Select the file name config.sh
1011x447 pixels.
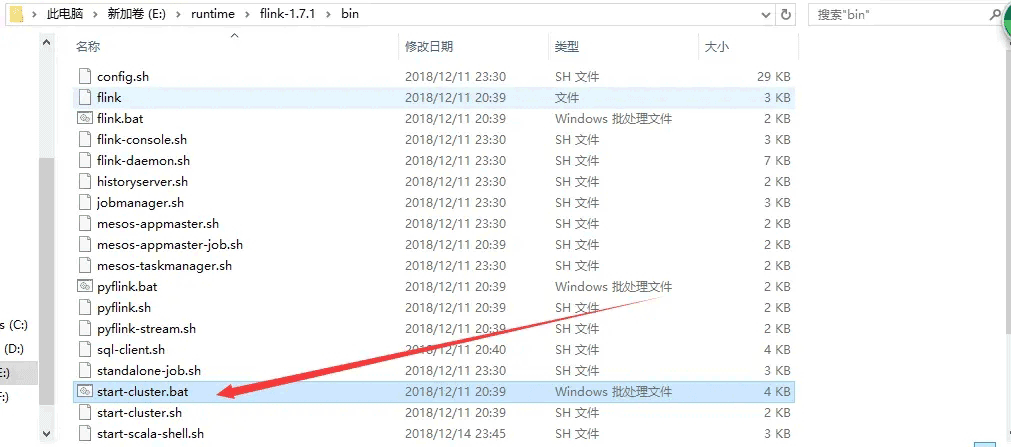pos(123,76)
